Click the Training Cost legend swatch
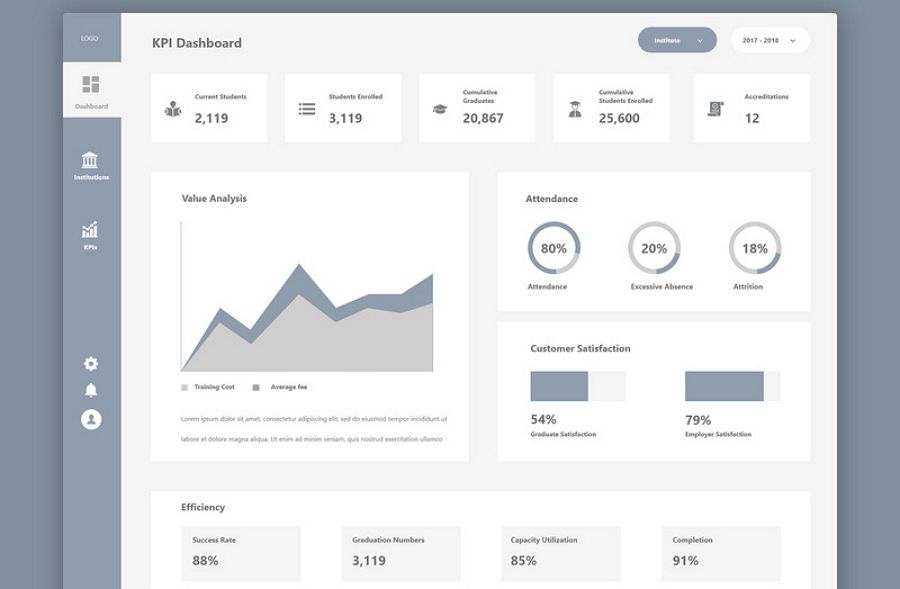 tap(184, 388)
